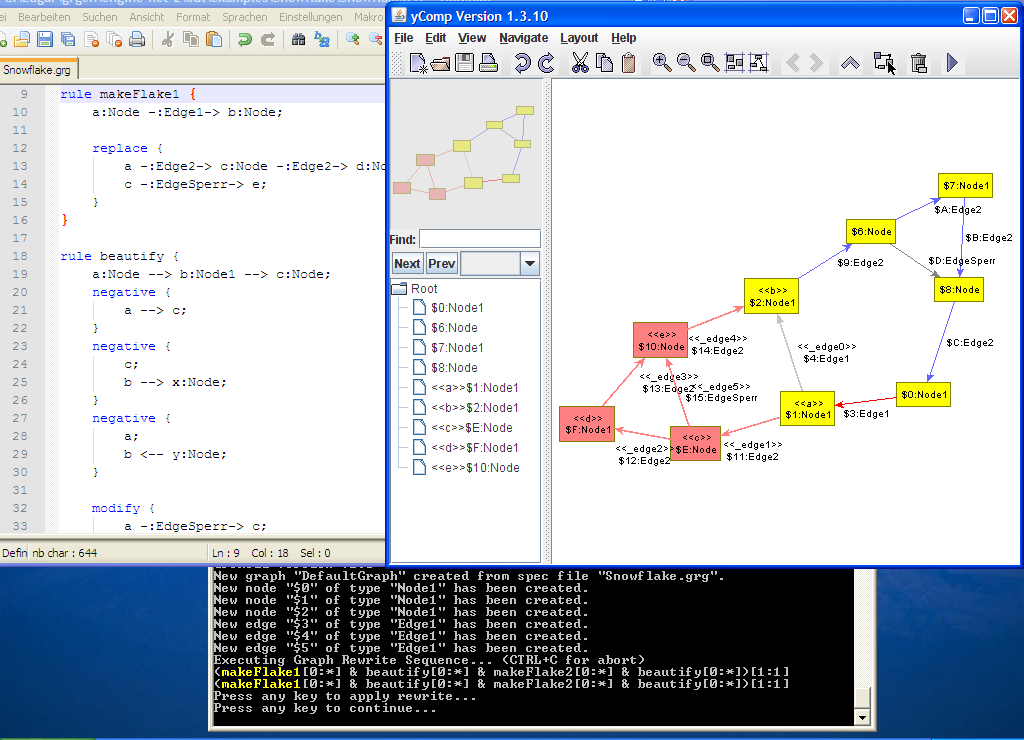Collapse the Root folder in the tree
1024x740 pixels.
click(x=399, y=289)
